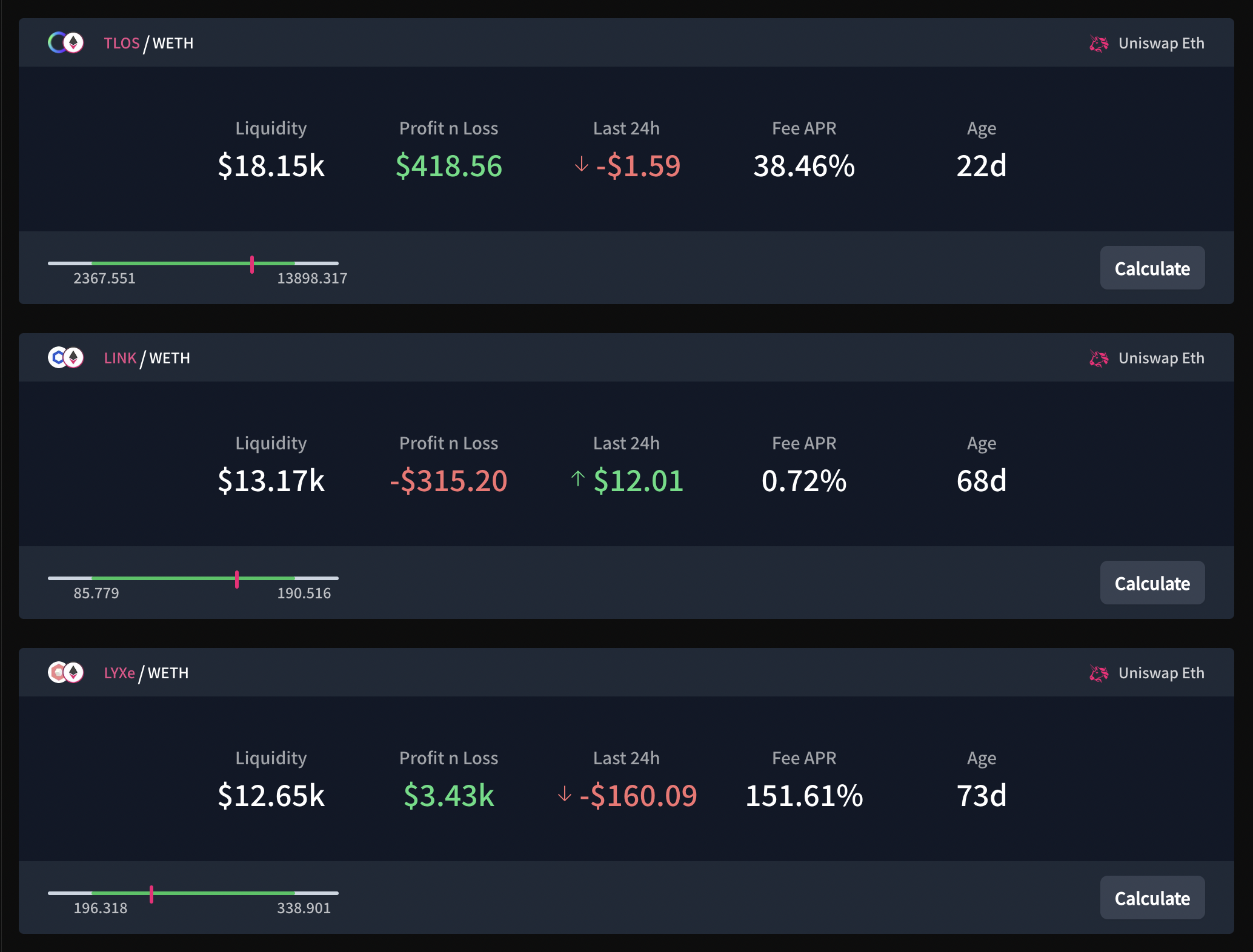Click the TLOS/WETH token pair icon

[x=65, y=43]
